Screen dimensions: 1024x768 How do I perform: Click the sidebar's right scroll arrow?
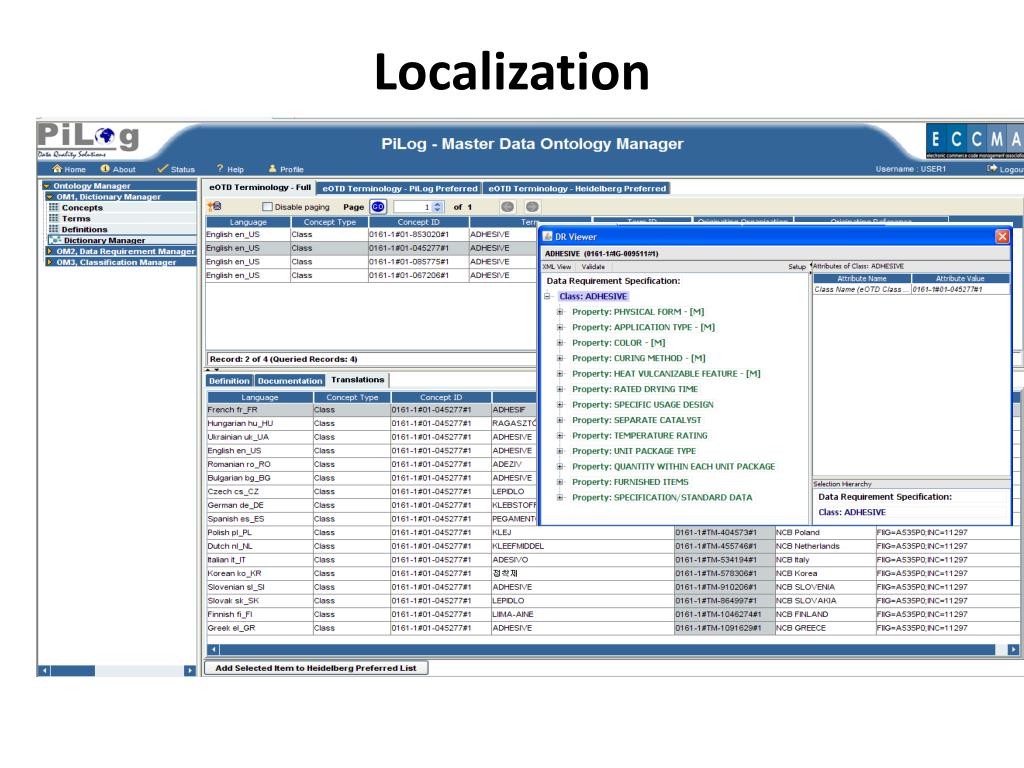coord(190,671)
